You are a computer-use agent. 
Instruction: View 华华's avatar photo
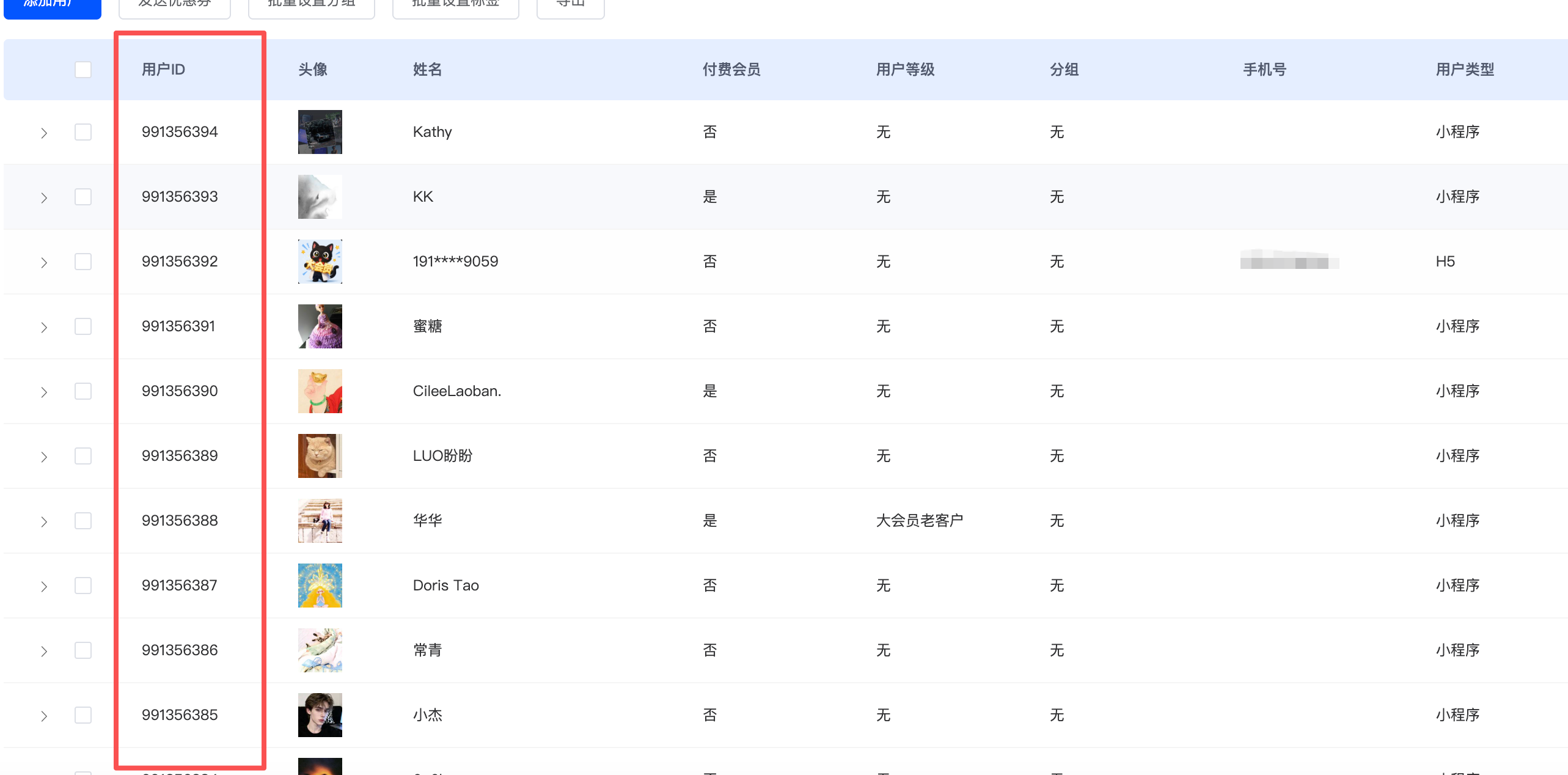coord(320,521)
